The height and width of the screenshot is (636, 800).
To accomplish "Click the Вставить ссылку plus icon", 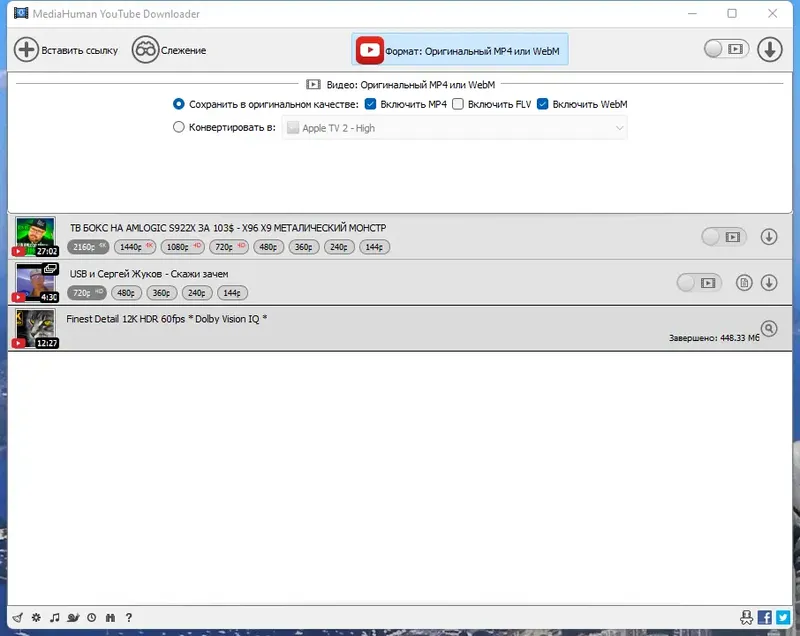I will click(x=26, y=50).
